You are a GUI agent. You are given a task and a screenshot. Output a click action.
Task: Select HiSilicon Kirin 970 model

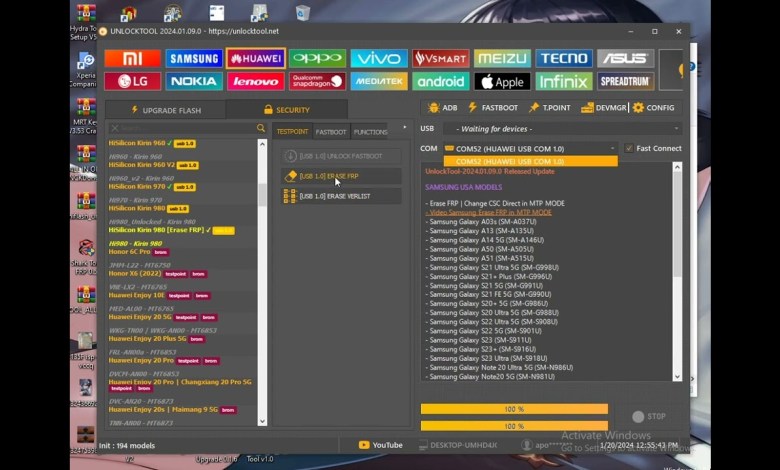click(152, 187)
